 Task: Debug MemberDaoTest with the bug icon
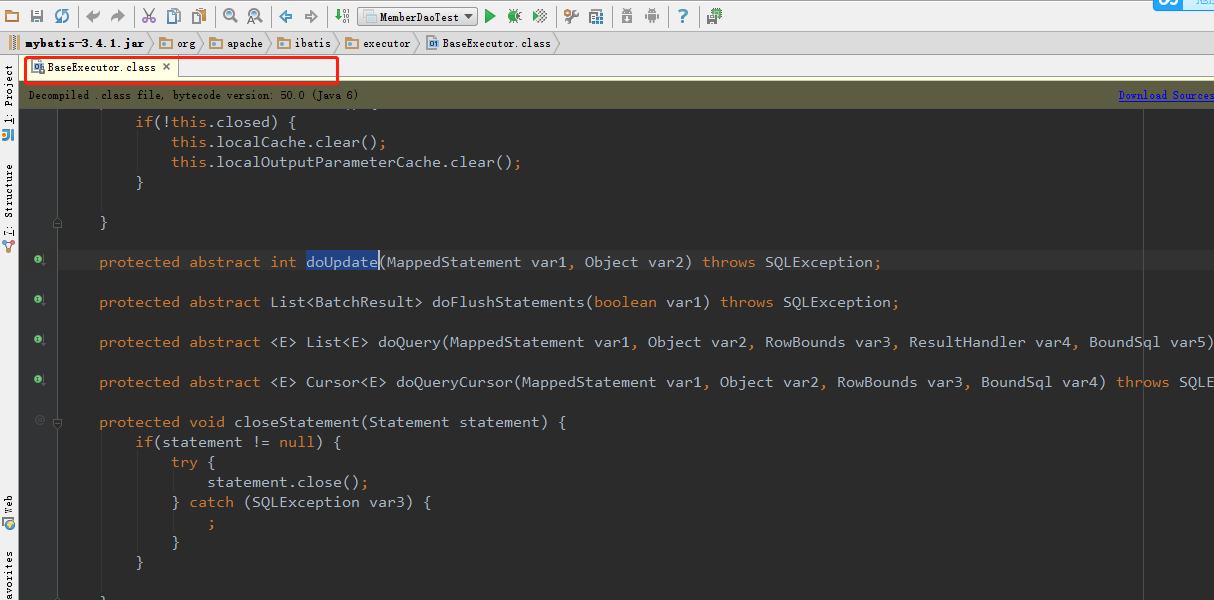(514, 16)
